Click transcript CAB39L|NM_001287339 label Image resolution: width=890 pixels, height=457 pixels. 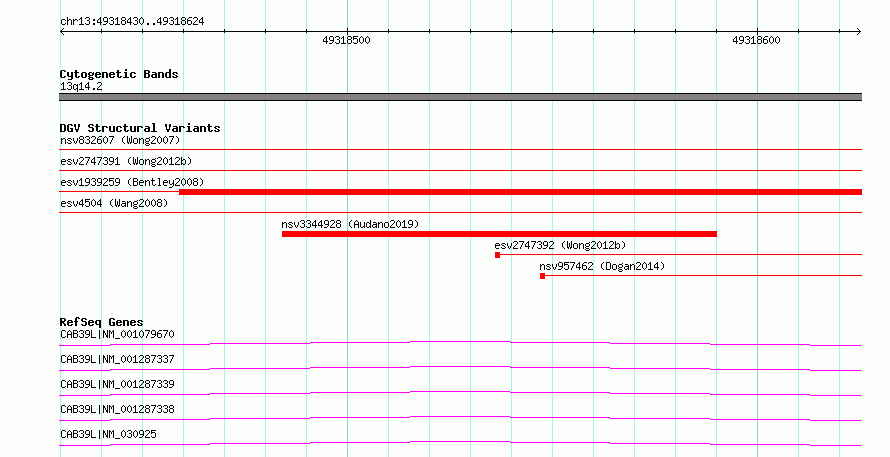pos(117,384)
